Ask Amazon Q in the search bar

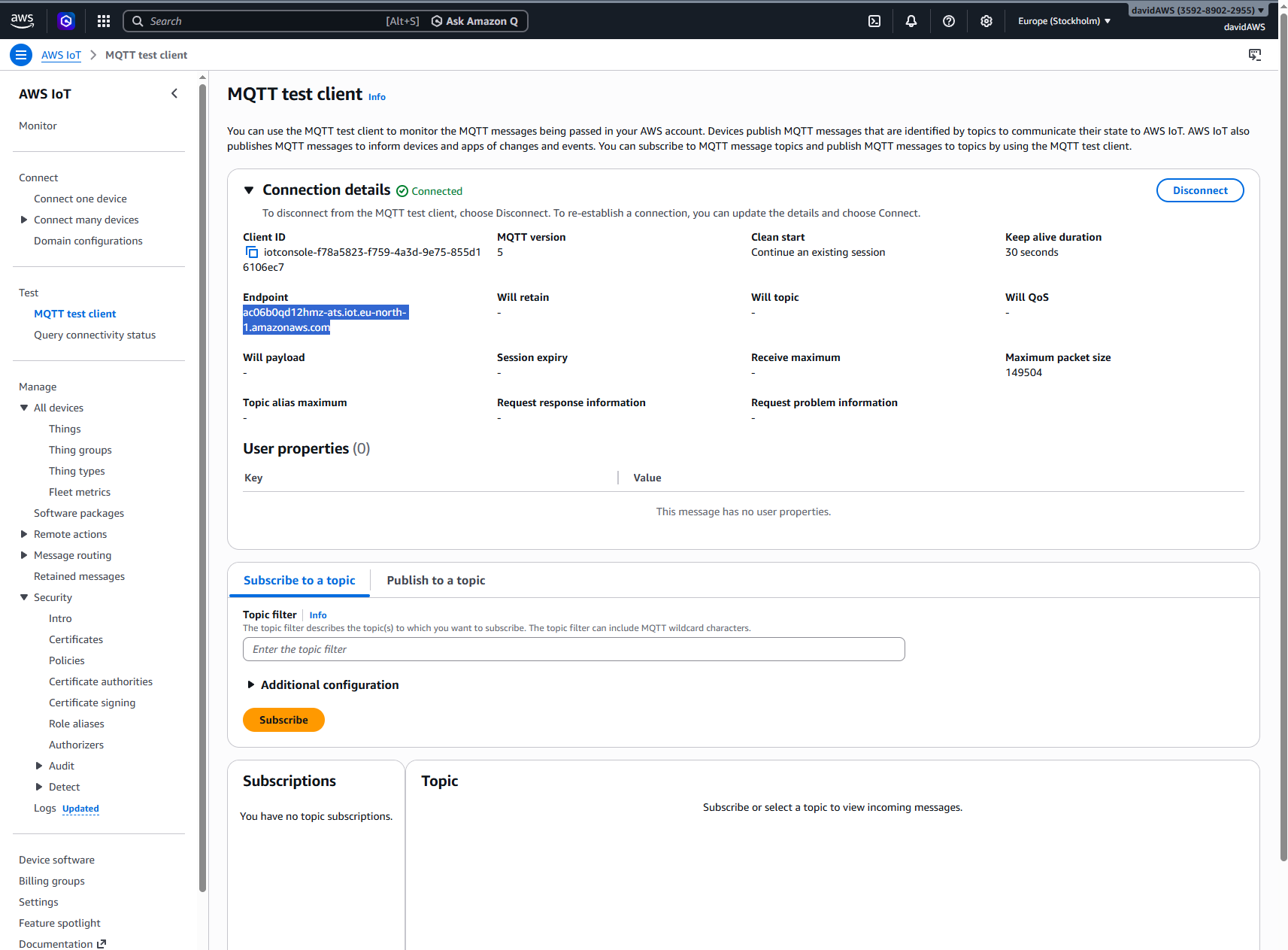pyautogui.click(x=474, y=21)
